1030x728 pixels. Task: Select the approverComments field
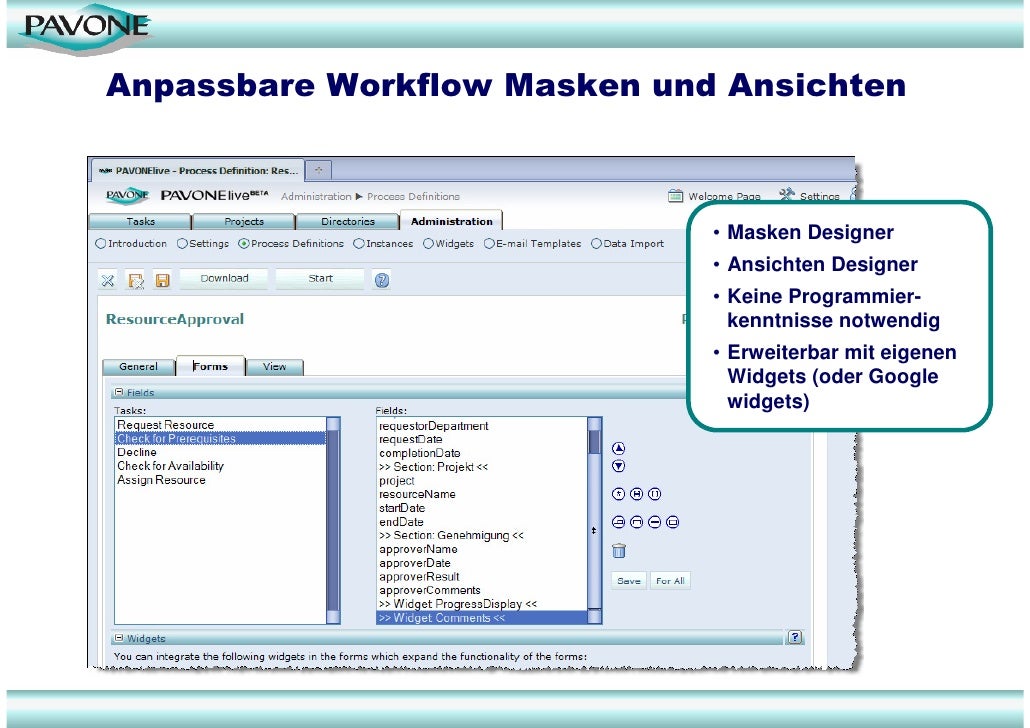click(x=482, y=590)
